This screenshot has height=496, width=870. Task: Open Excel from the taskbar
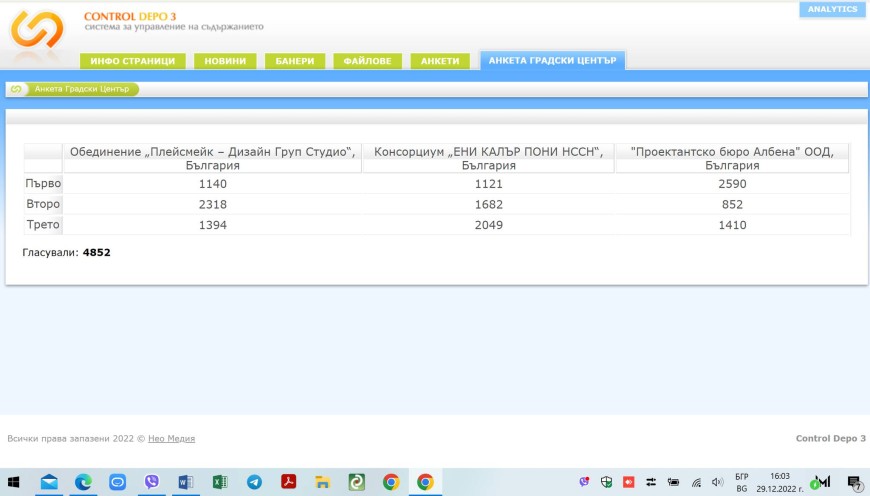220,482
